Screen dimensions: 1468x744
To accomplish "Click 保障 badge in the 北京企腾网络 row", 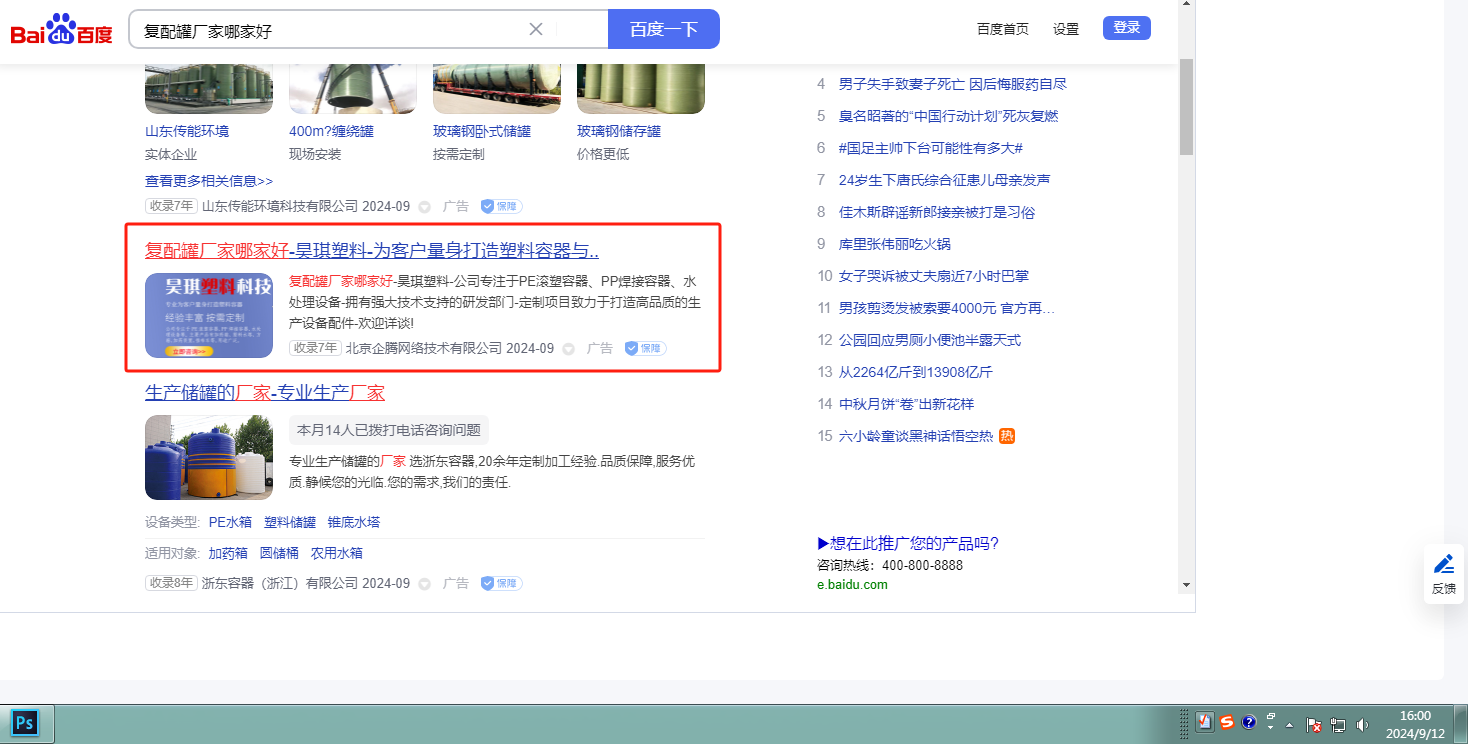I will click(x=645, y=348).
